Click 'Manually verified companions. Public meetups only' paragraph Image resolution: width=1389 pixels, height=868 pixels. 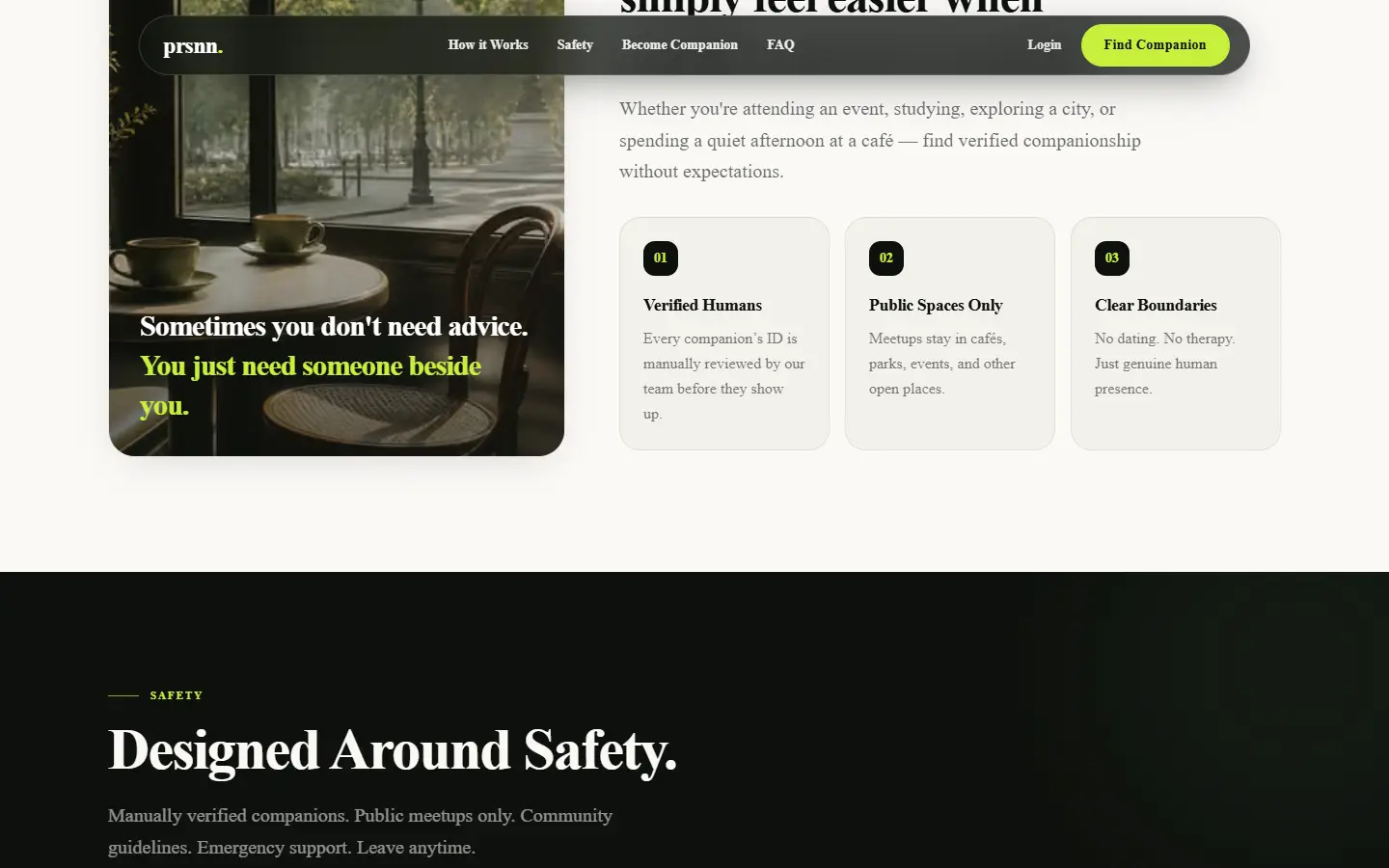[x=360, y=831]
